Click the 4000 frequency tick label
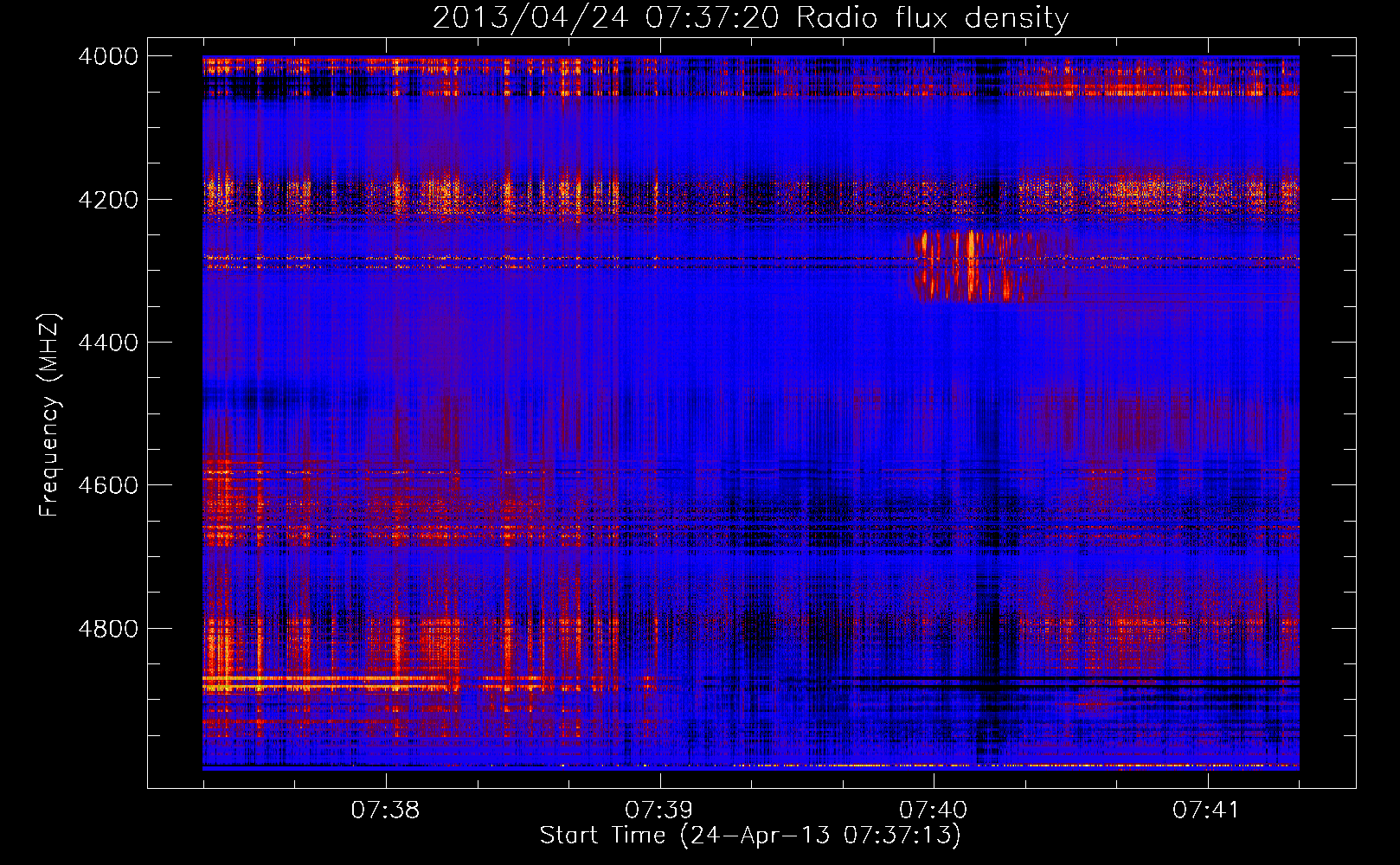Screen dimensions: 1400x865 108,56
